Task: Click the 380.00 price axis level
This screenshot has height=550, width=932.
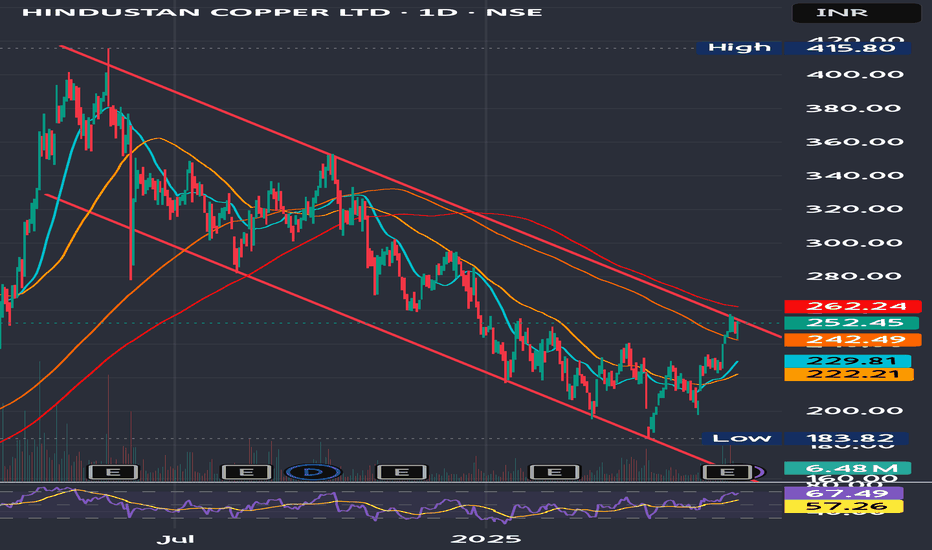Action: point(853,108)
